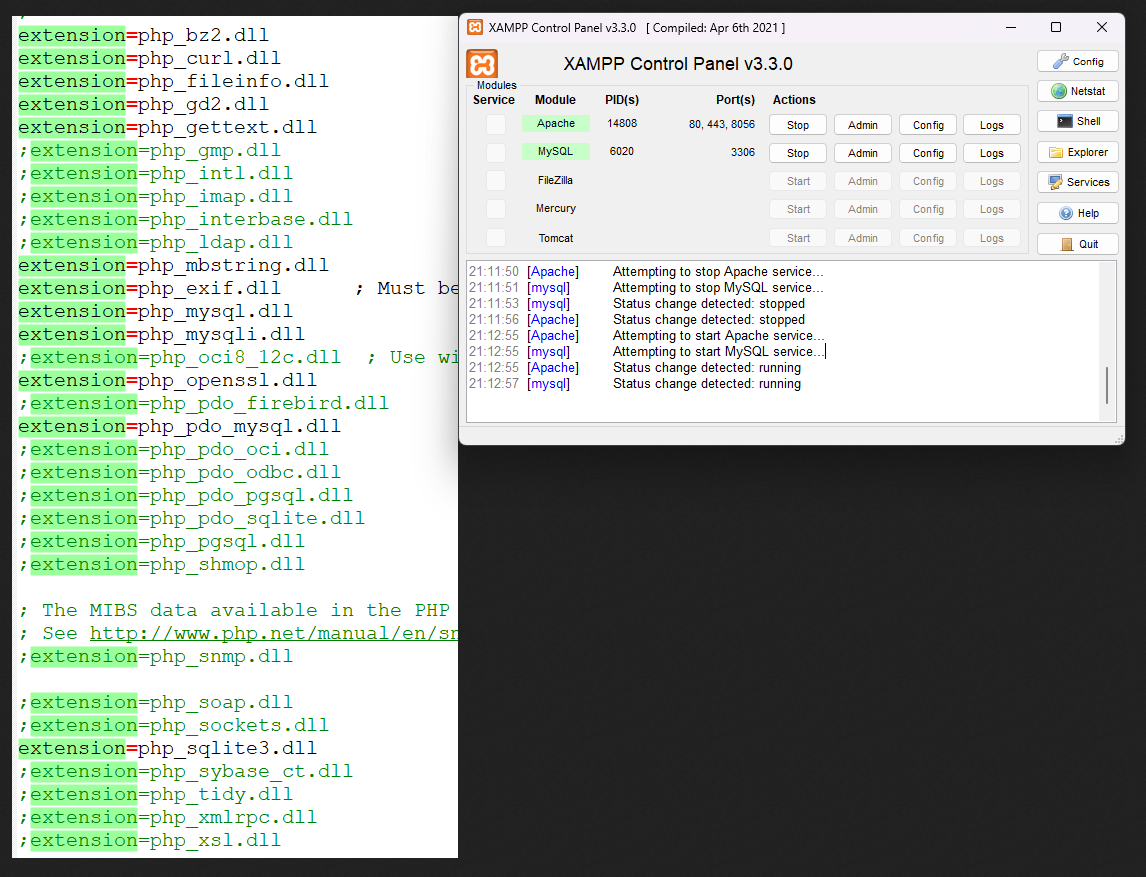Toggle the Tomcat service checkbox

[x=496, y=238]
